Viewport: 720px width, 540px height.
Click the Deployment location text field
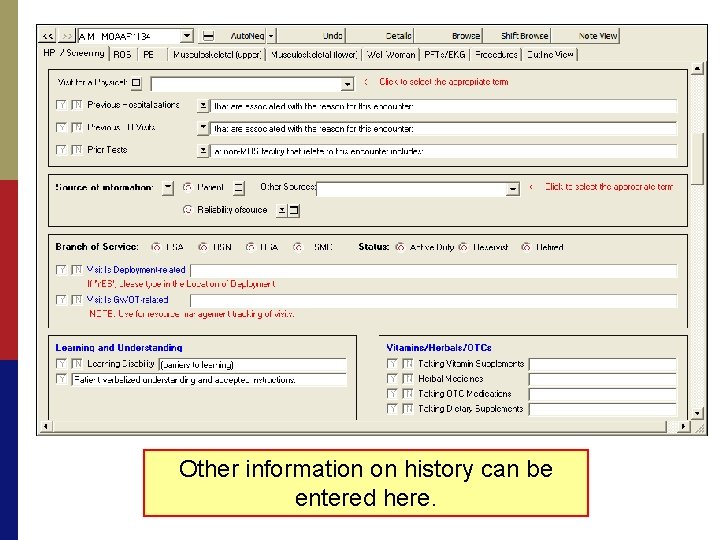(x=434, y=271)
